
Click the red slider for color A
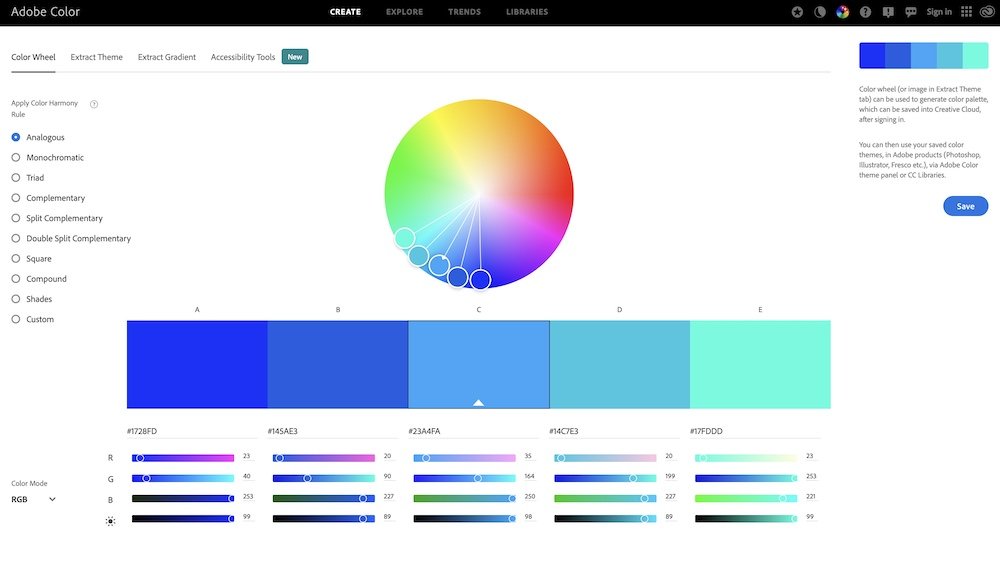183,458
